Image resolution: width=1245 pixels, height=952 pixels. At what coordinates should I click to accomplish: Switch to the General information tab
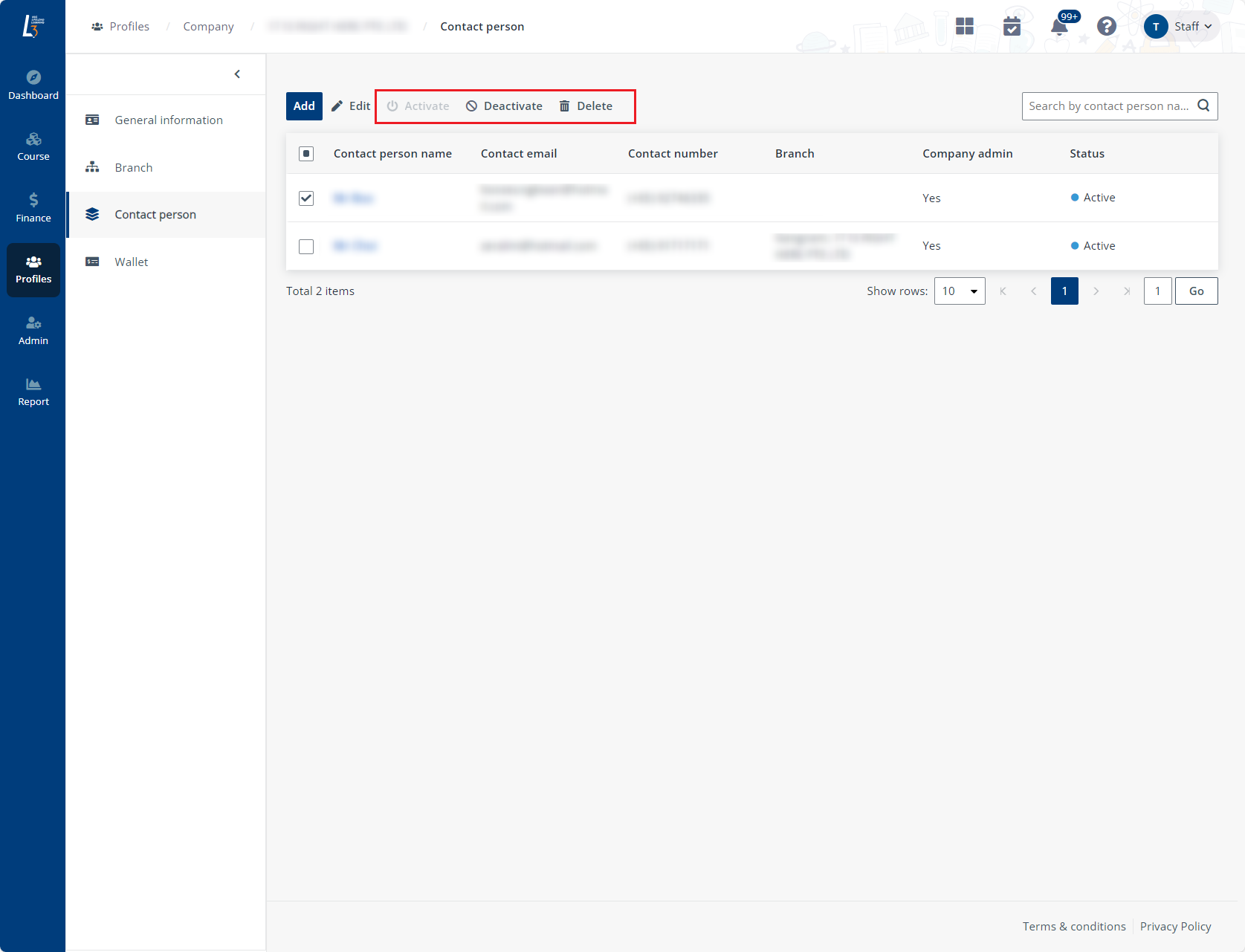168,120
